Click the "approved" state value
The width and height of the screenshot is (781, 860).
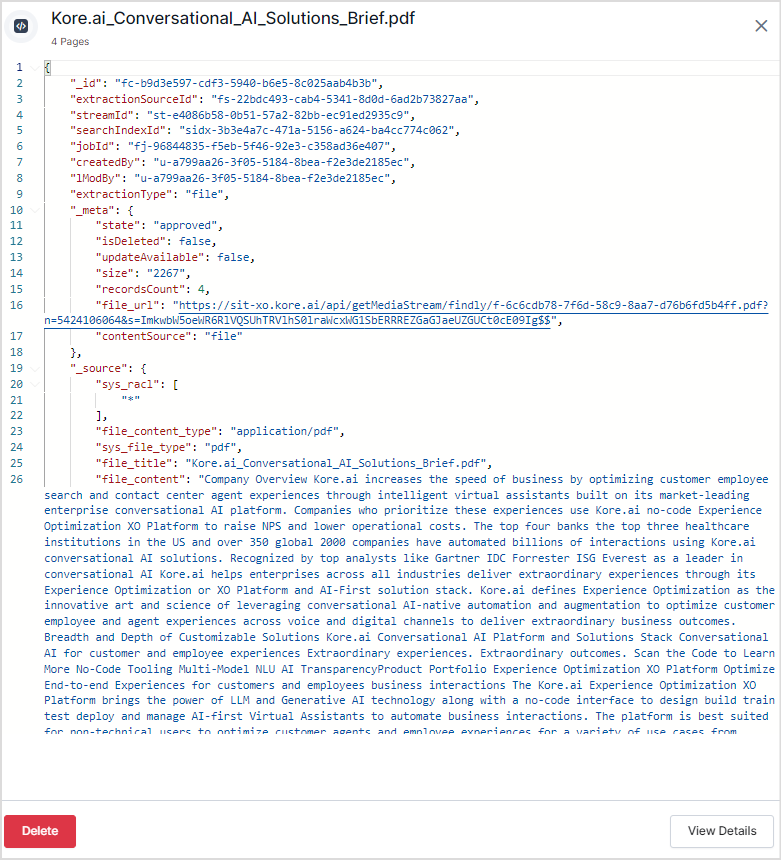tap(186, 226)
